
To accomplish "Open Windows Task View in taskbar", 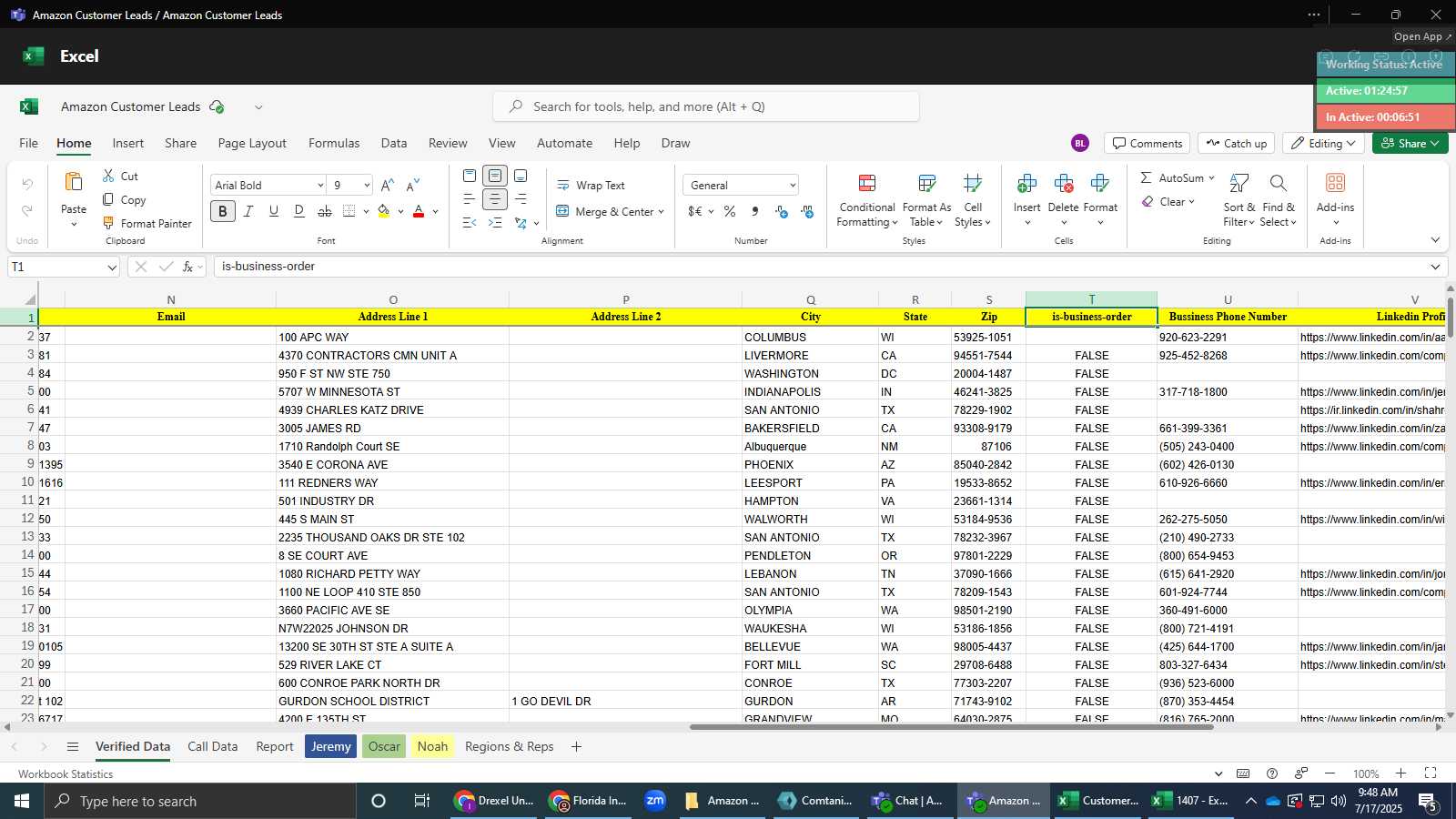I will pos(421,802).
